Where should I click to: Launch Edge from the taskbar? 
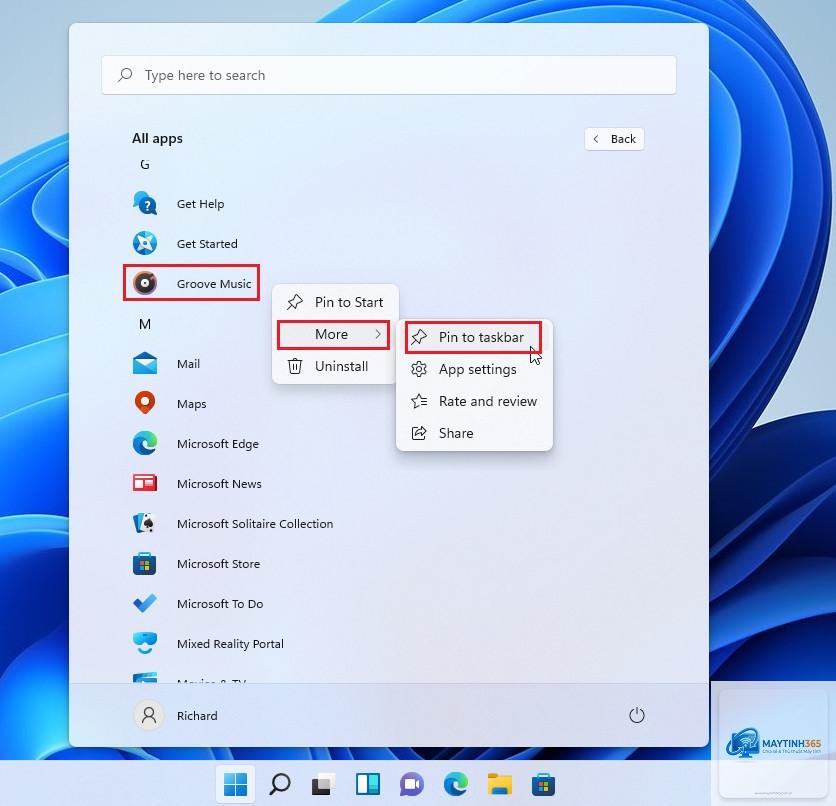pos(456,784)
